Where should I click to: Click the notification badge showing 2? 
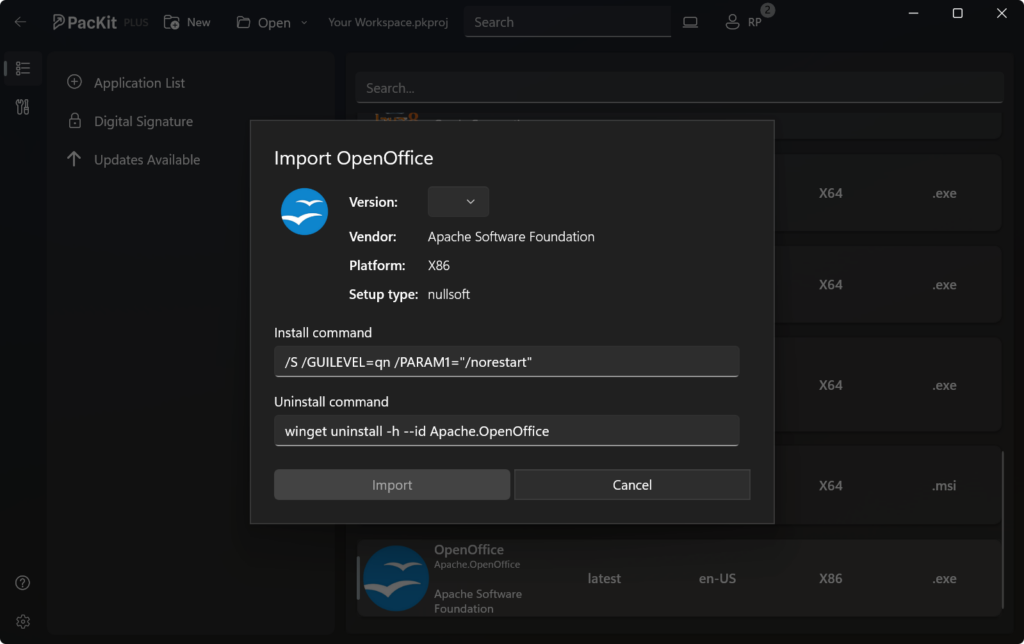(767, 10)
